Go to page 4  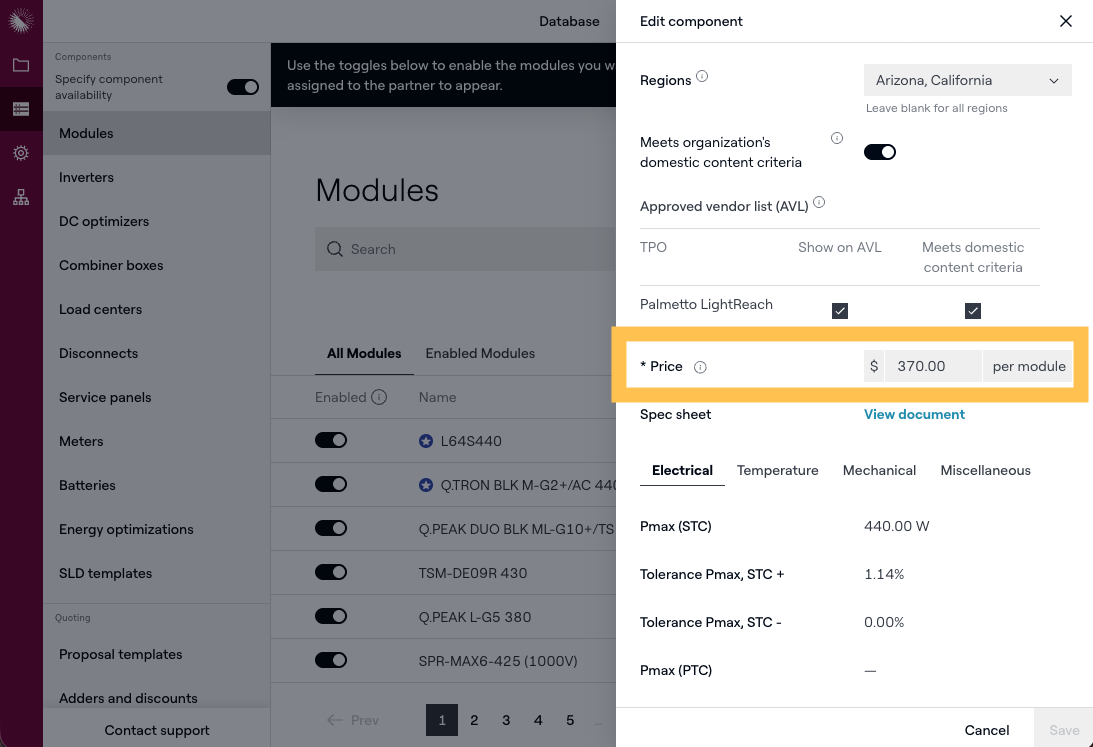point(538,720)
